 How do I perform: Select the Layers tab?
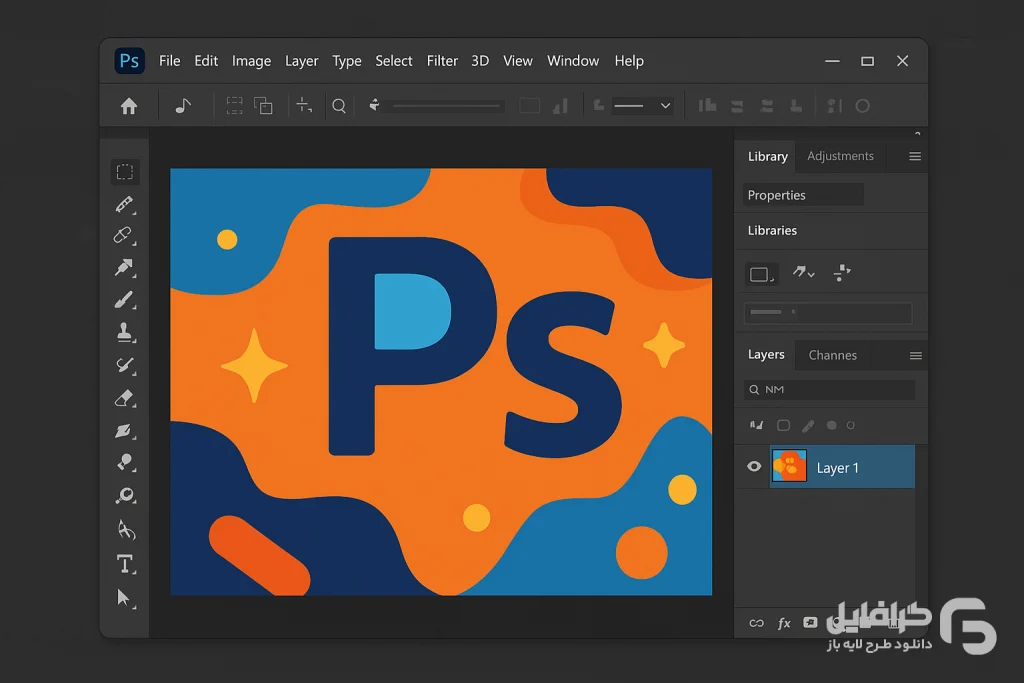pos(766,355)
